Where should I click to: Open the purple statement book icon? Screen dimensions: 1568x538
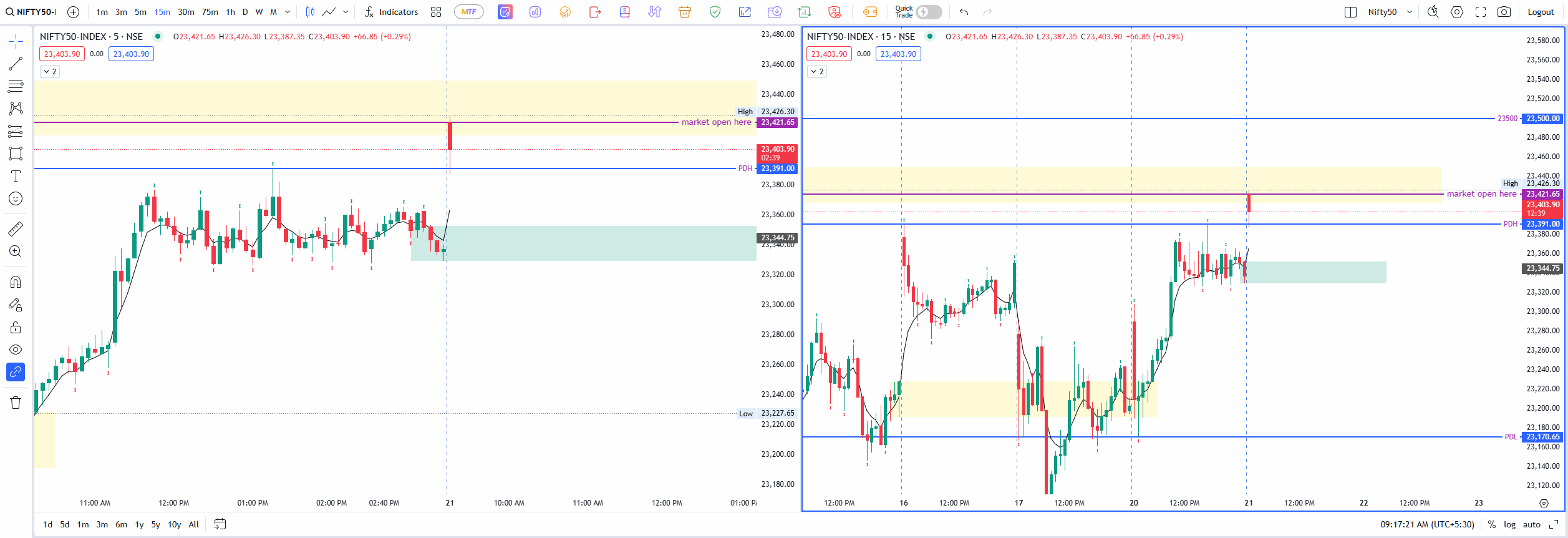(x=625, y=12)
